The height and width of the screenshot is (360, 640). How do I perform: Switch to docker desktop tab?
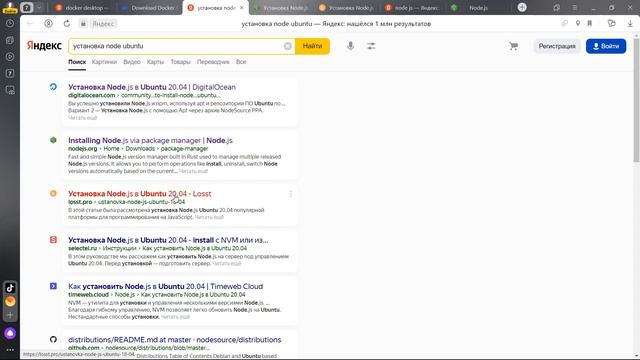[82, 8]
